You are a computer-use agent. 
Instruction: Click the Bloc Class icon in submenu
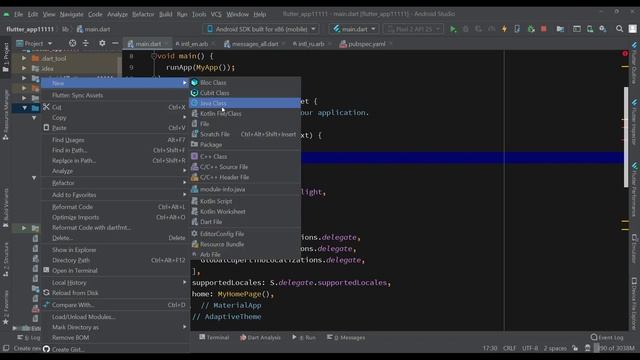195,82
